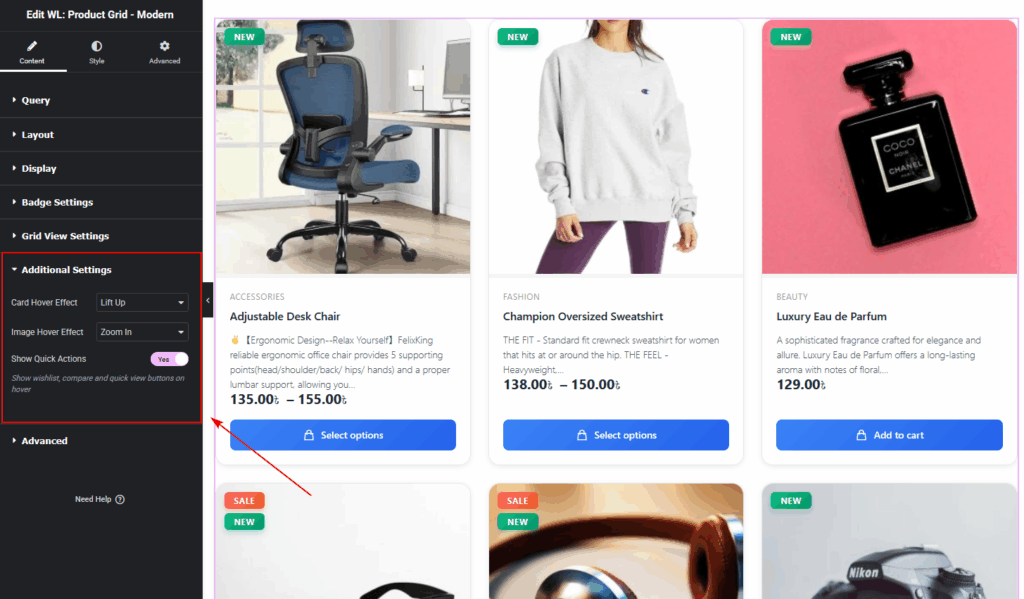Click the NEW badge on Nikon camera
The height and width of the screenshot is (599, 1024).
pyautogui.click(x=791, y=501)
